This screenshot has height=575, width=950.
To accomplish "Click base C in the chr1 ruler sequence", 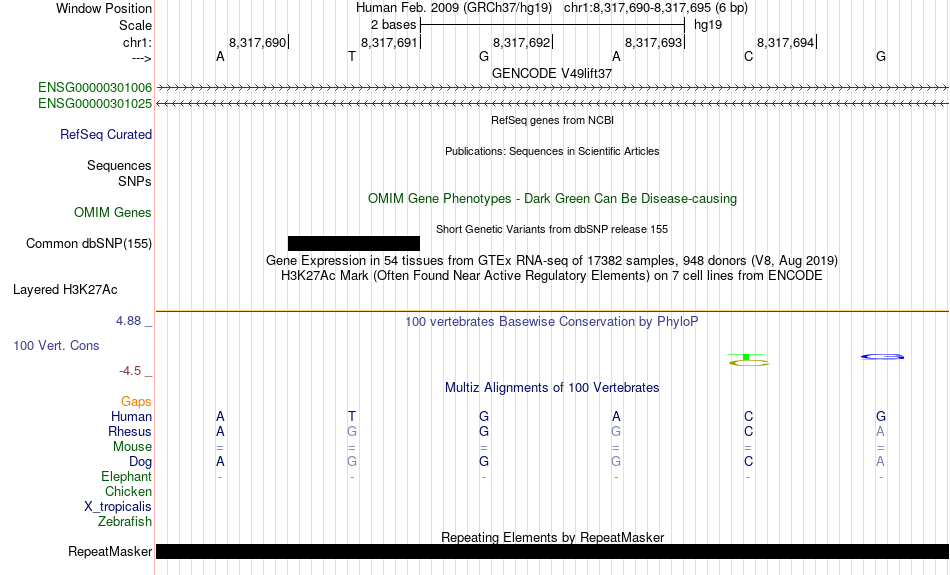I will tap(748, 56).
